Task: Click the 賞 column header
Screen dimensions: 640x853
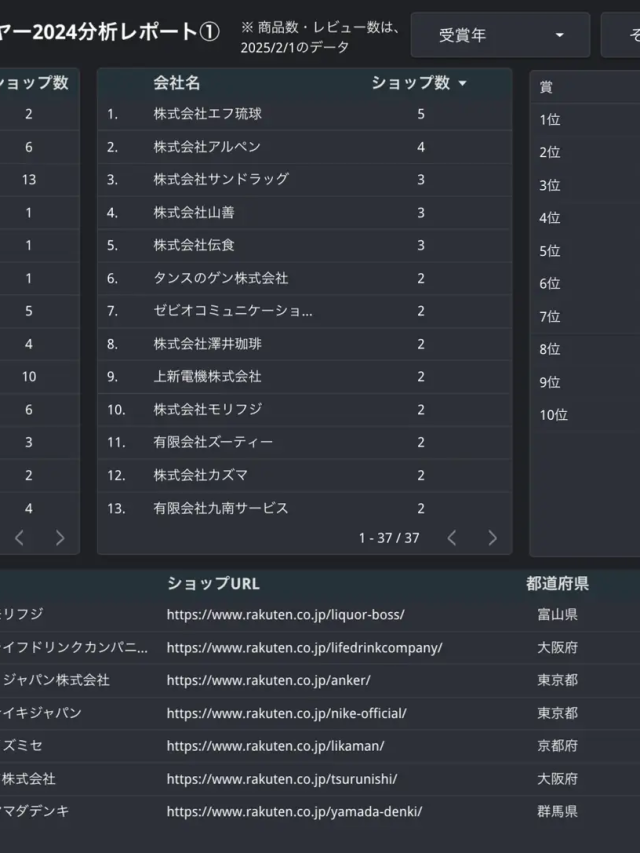Action: click(x=546, y=87)
